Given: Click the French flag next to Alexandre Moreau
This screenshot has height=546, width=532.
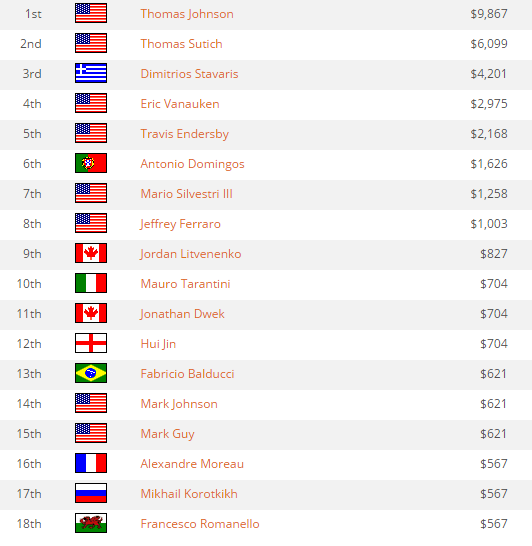Looking at the screenshot, I should tap(91, 463).
